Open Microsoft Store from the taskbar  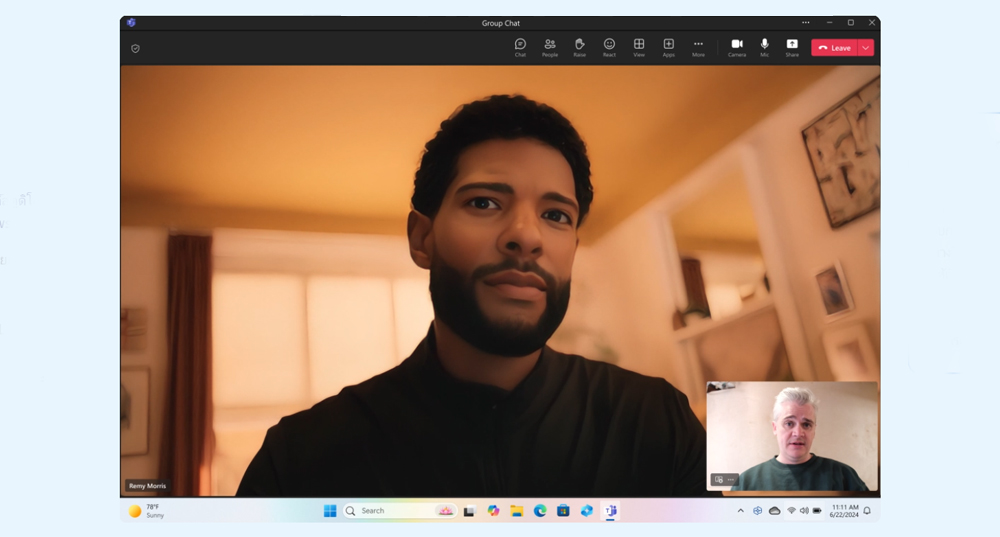coord(563,511)
